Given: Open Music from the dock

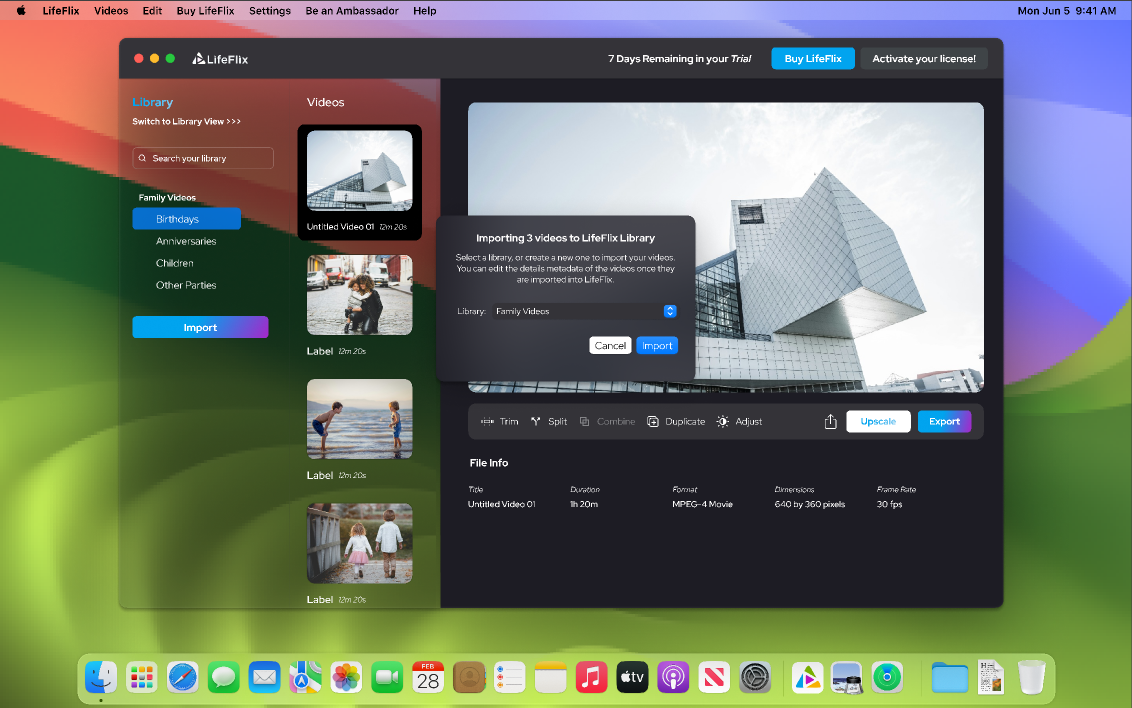Looking at the screenshot, I should [x=591, y=678].
